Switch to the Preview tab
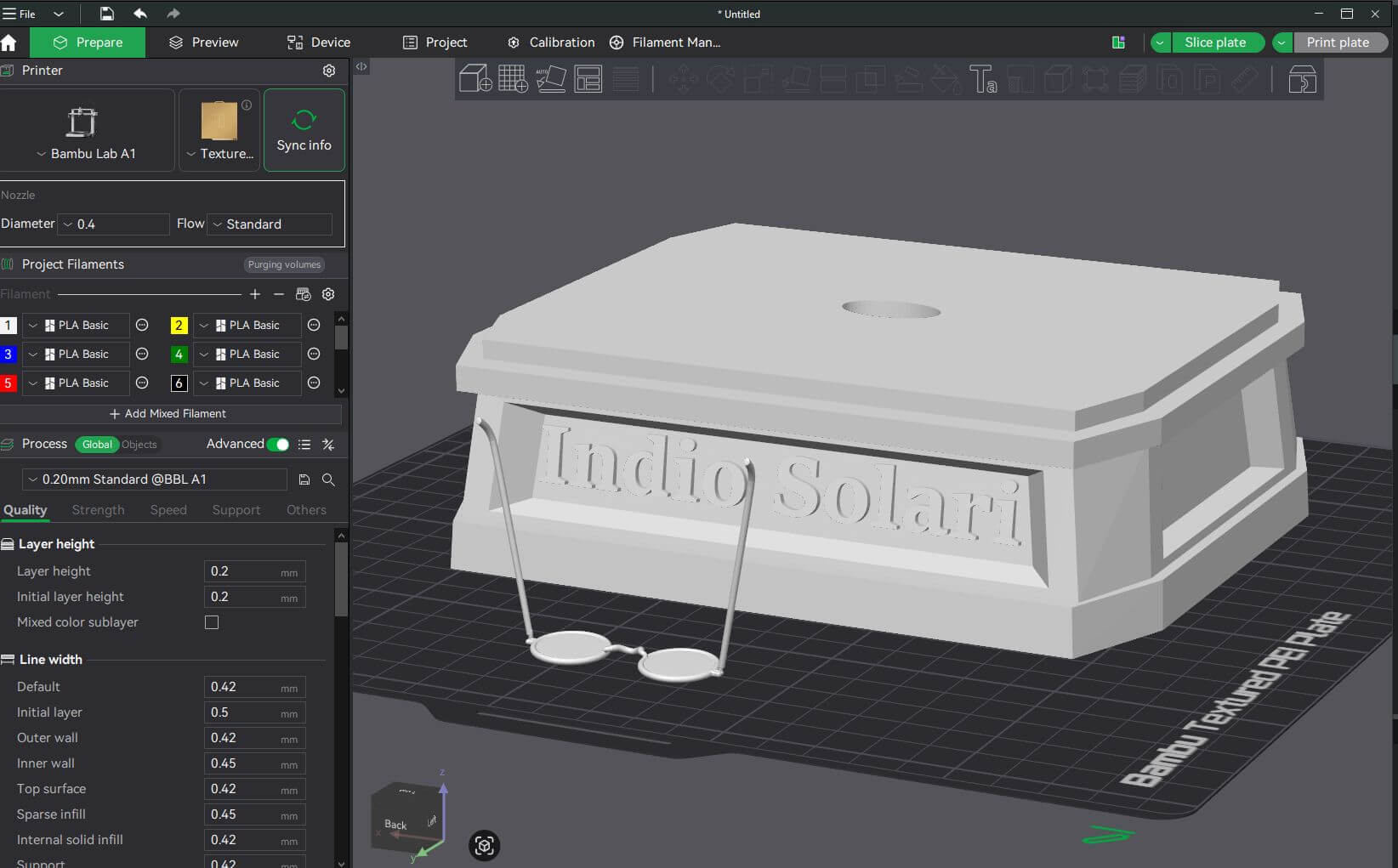The image size is (1398, 868). (x=203, y=43)
